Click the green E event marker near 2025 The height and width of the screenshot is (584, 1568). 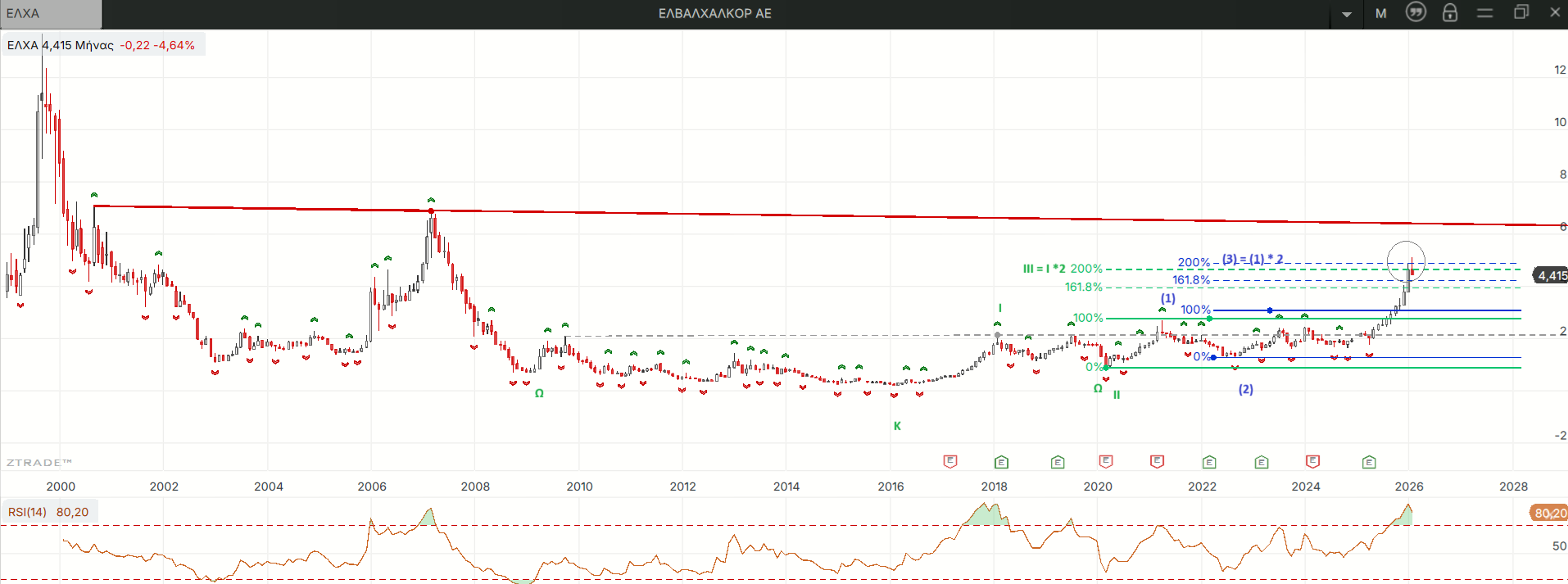[1369, 462]
